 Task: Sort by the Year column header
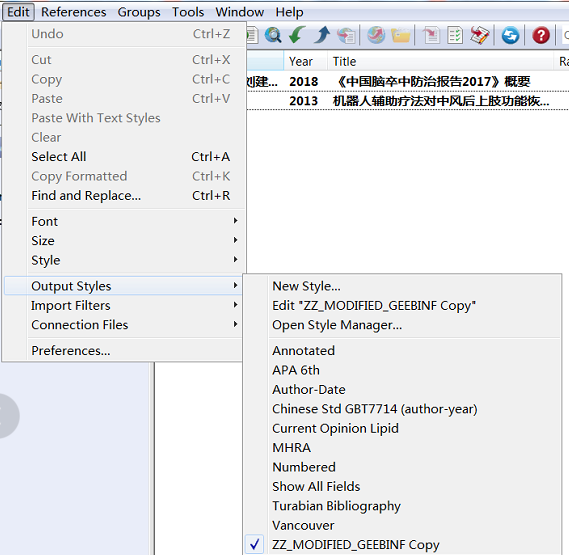coord(305,61)
